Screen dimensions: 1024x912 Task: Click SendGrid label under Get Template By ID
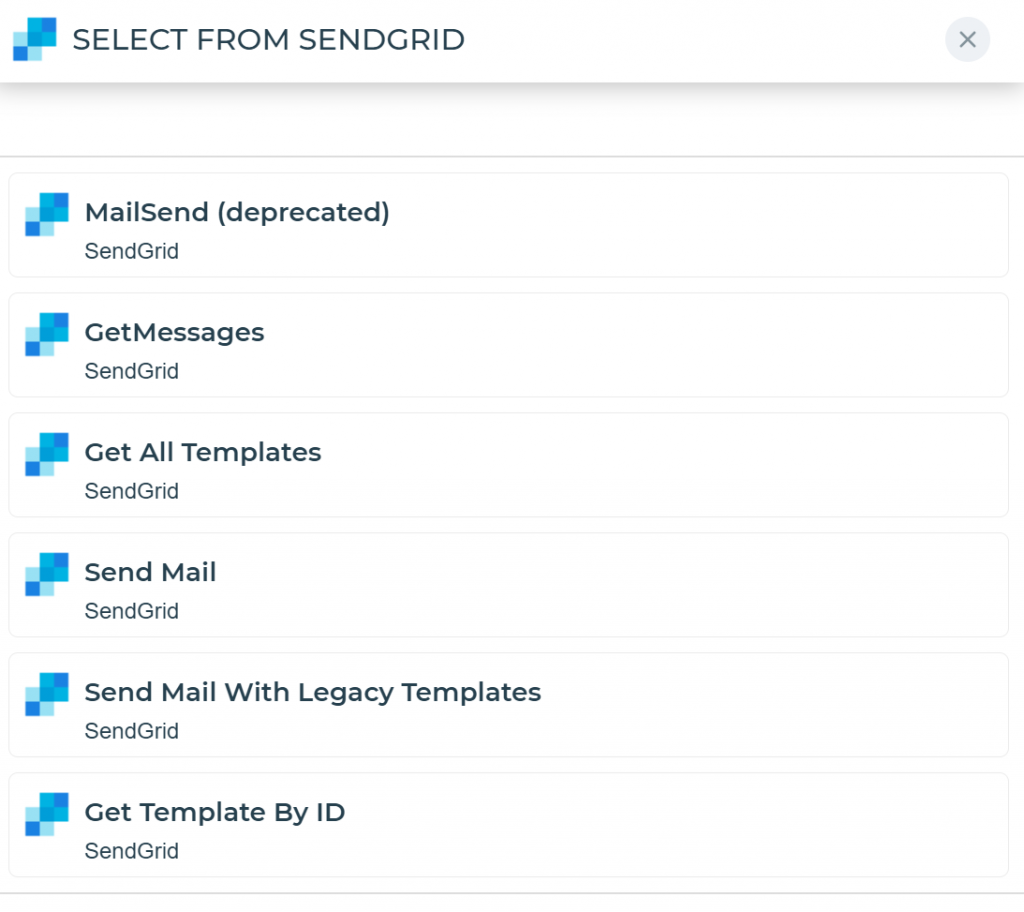131,851
